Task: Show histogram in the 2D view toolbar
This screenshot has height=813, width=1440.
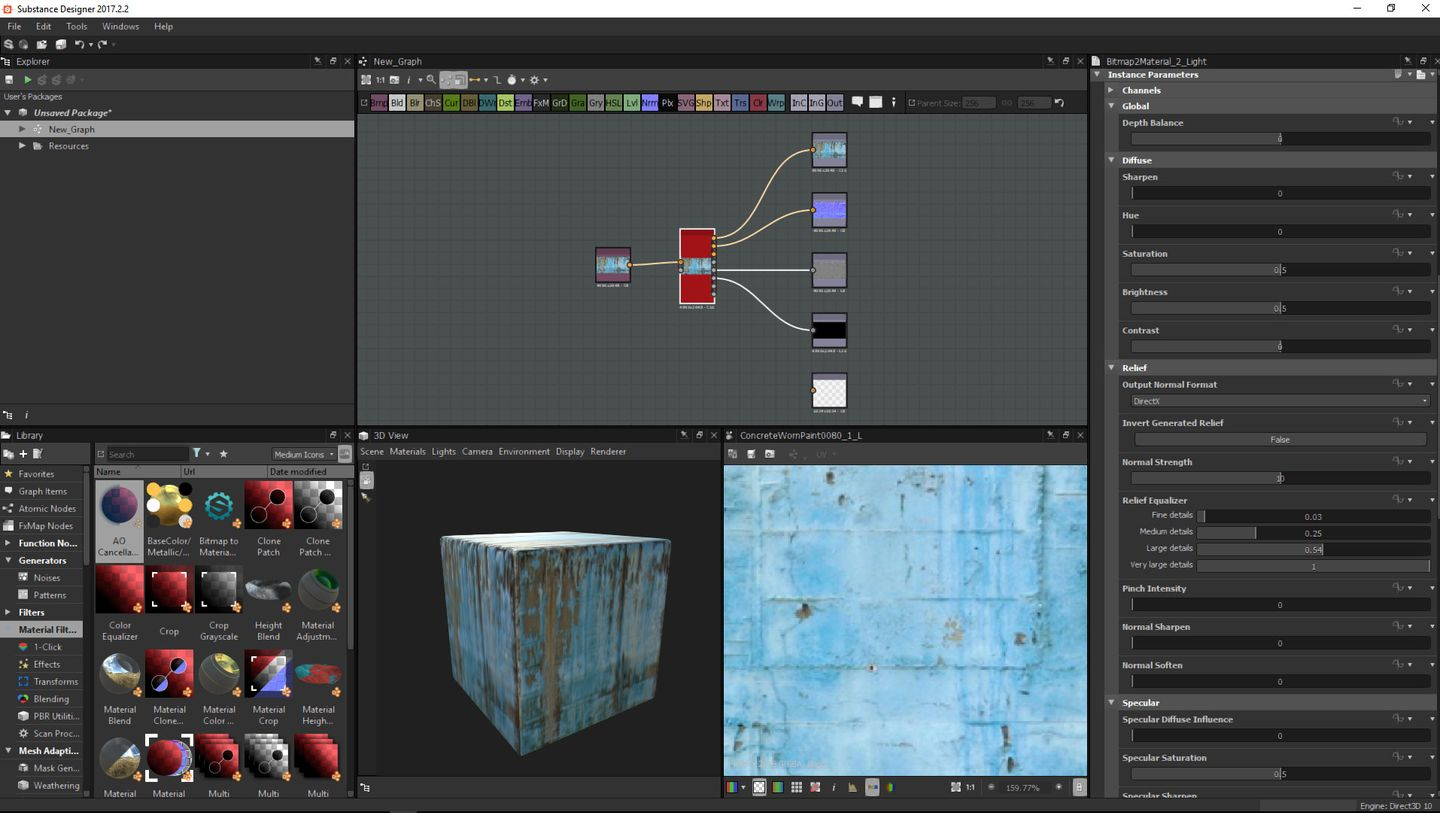Action: (x=851, y=788)
